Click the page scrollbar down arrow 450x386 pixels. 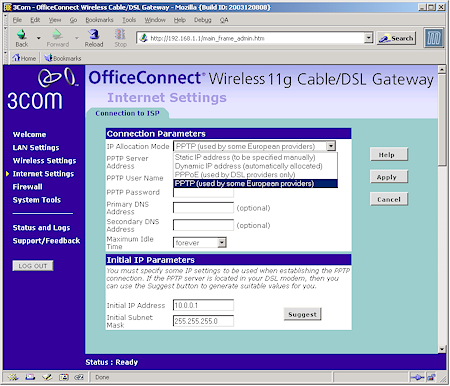[x=442, y=349]
